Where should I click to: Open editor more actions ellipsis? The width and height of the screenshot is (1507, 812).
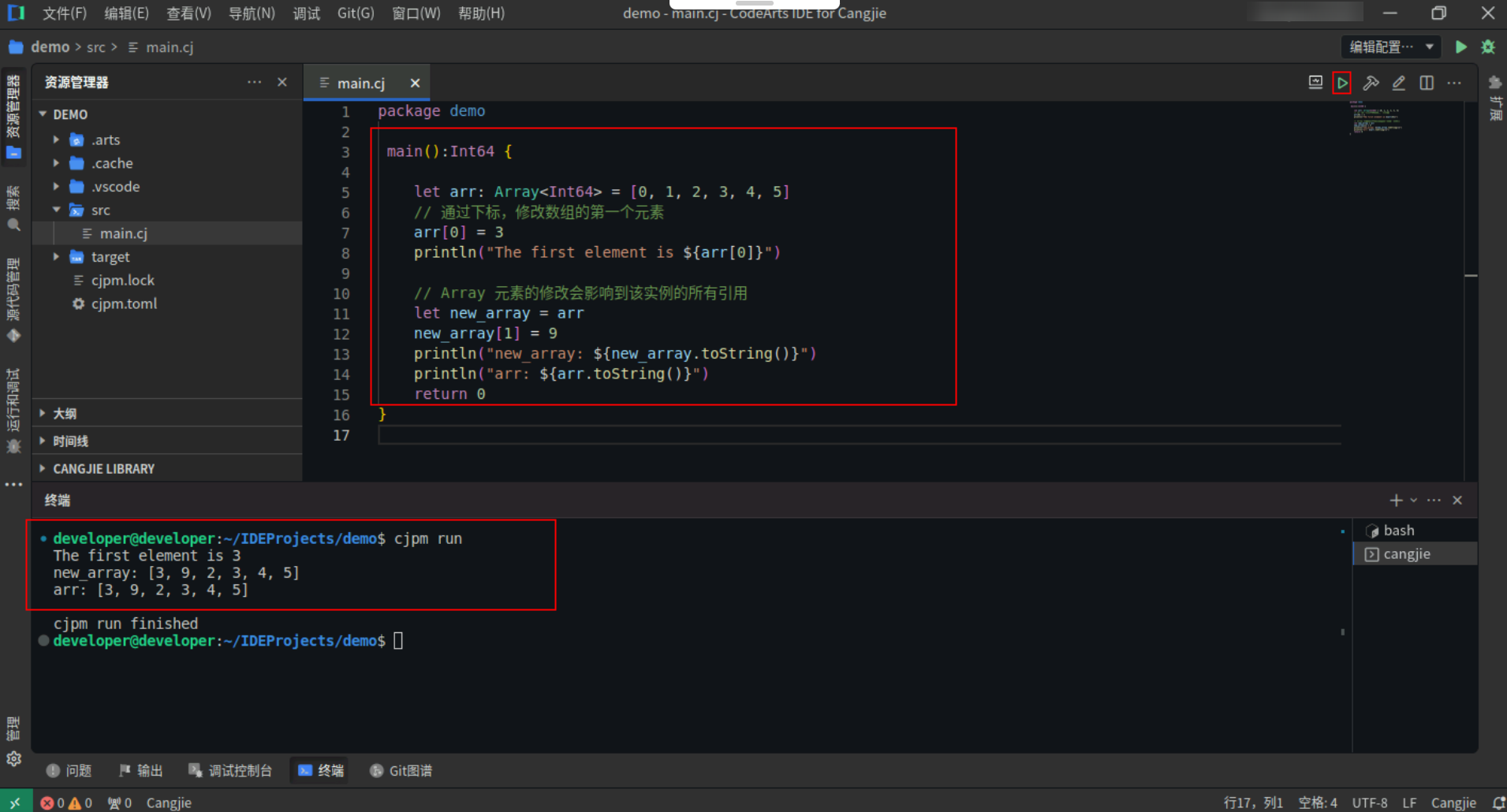click(x=1454, y=83)
